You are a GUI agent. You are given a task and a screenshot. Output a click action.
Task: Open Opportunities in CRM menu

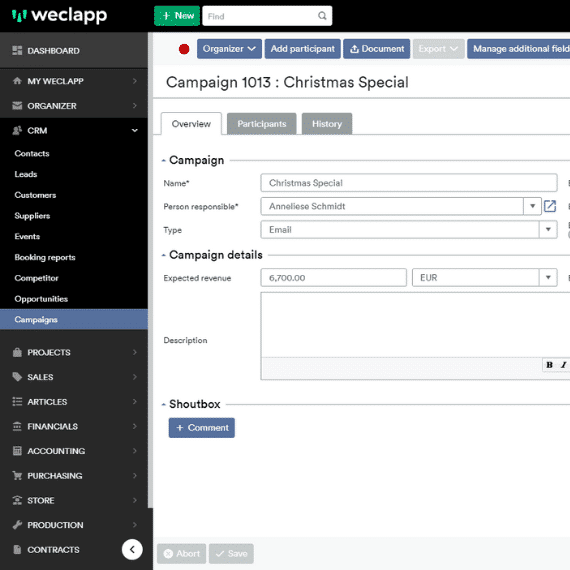(x=41, y=299)
